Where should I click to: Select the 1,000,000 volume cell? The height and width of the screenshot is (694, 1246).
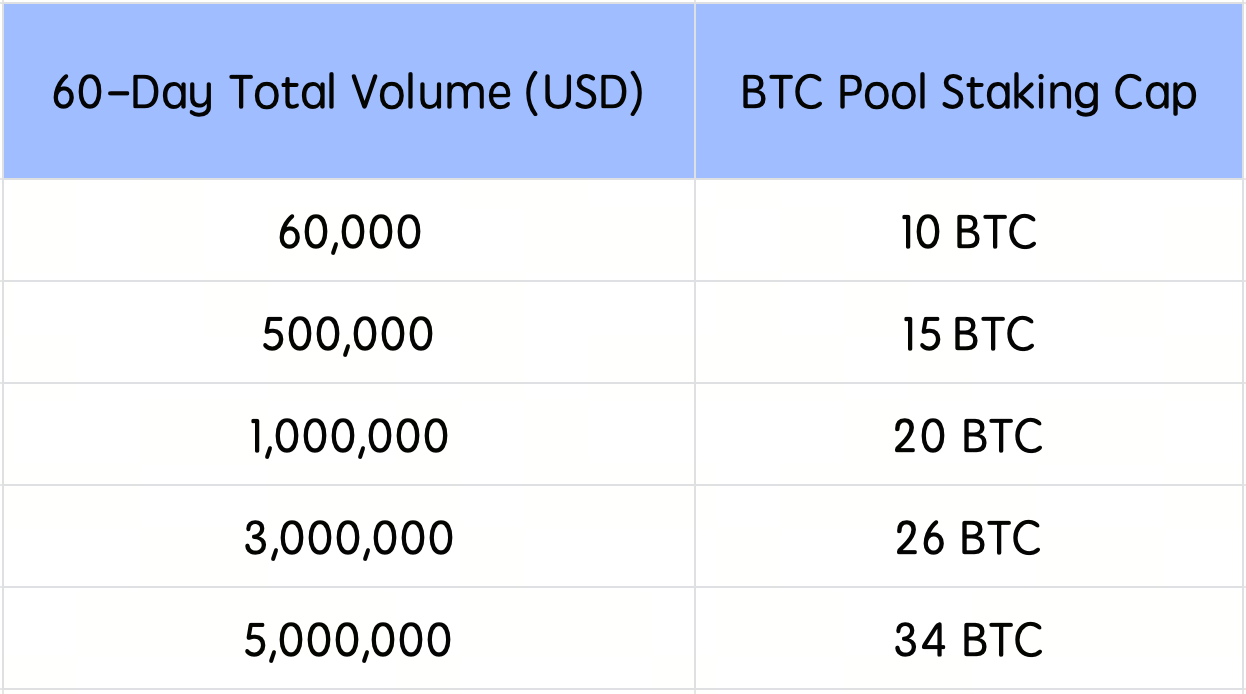tap(348, 437)
